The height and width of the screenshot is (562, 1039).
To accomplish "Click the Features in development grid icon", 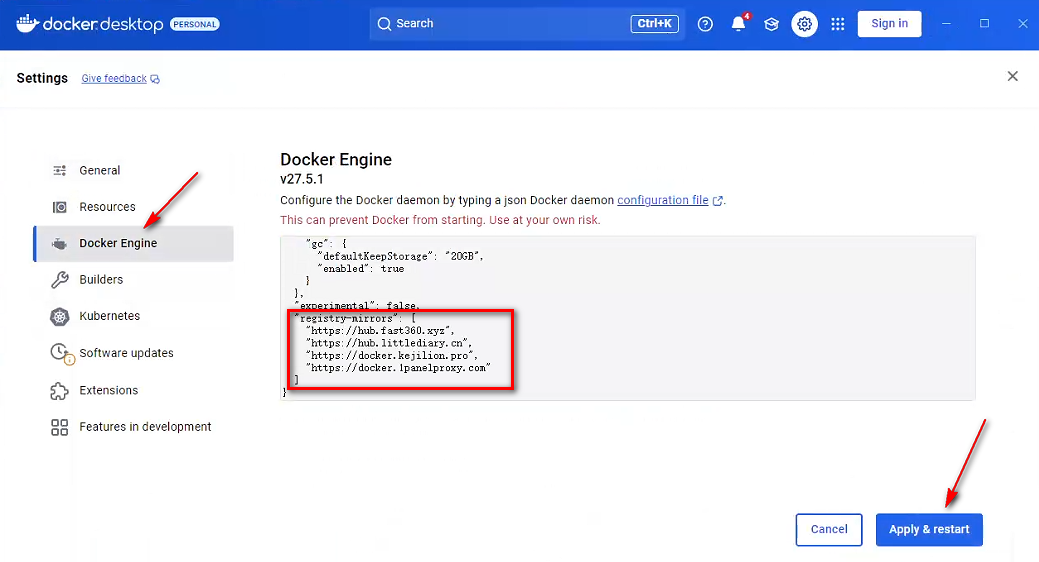I will point(60,427).
